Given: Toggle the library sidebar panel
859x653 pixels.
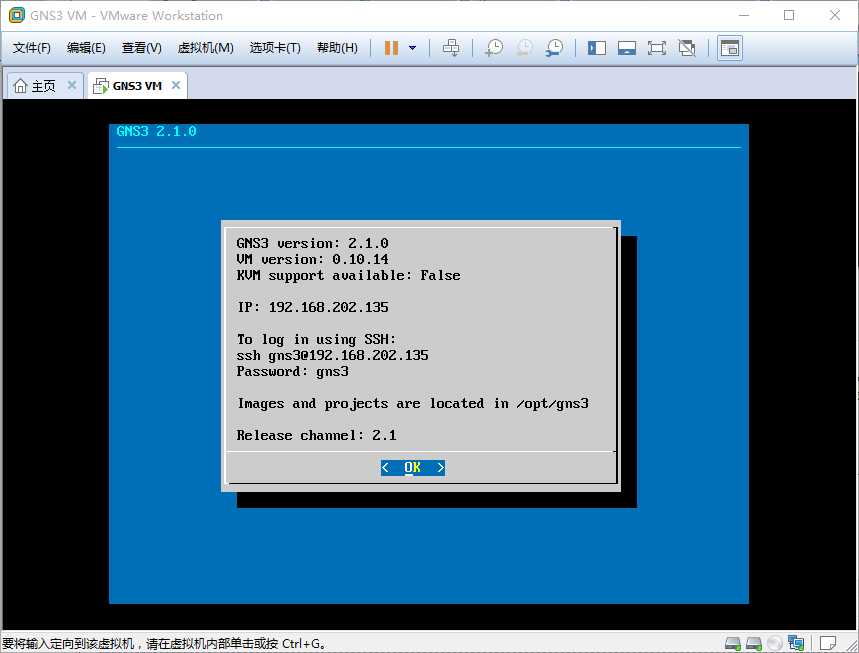Looking at the screenshot, I should pyautogui.click(x=597, y=48).
